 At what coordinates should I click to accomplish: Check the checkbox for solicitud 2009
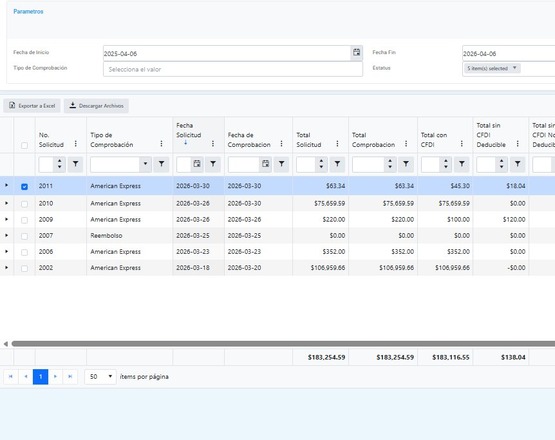(x=24, y=220)
